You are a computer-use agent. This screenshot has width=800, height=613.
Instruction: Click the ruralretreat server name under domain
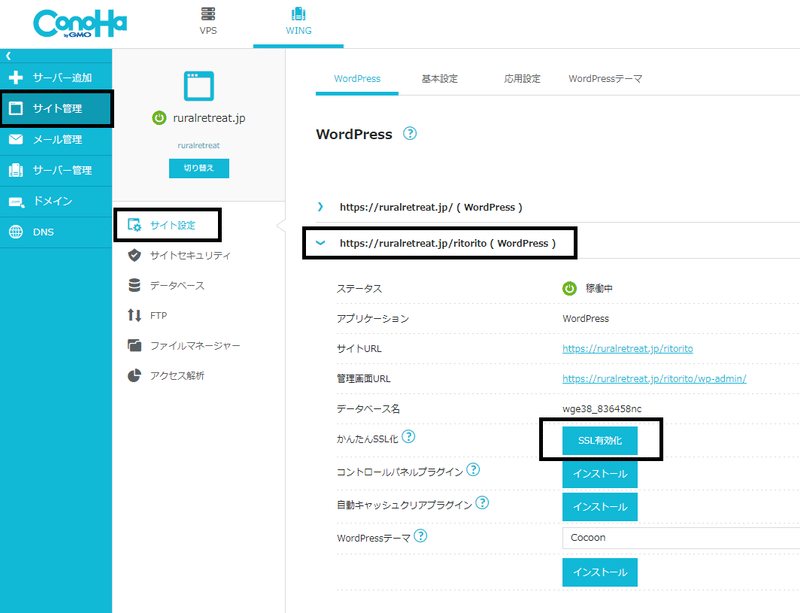pyautogui.click(x=198, y=145)
